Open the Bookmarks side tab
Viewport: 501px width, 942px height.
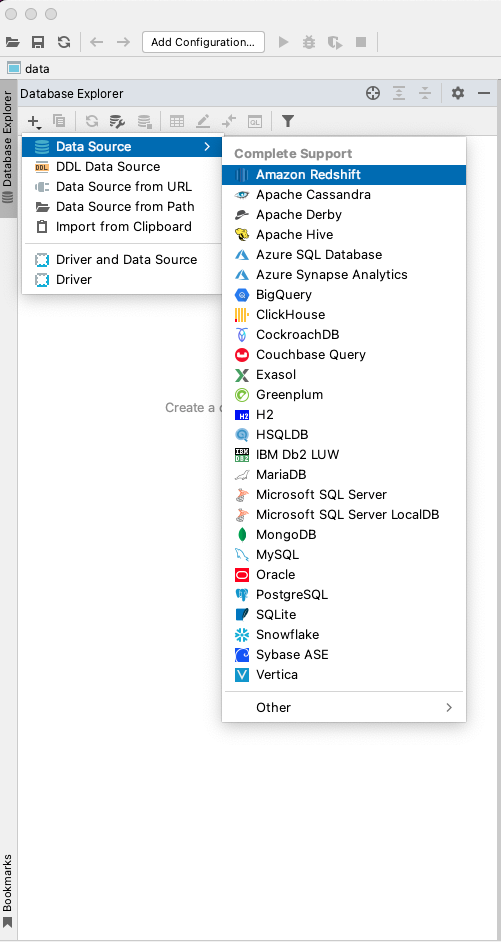click(8, 891)
